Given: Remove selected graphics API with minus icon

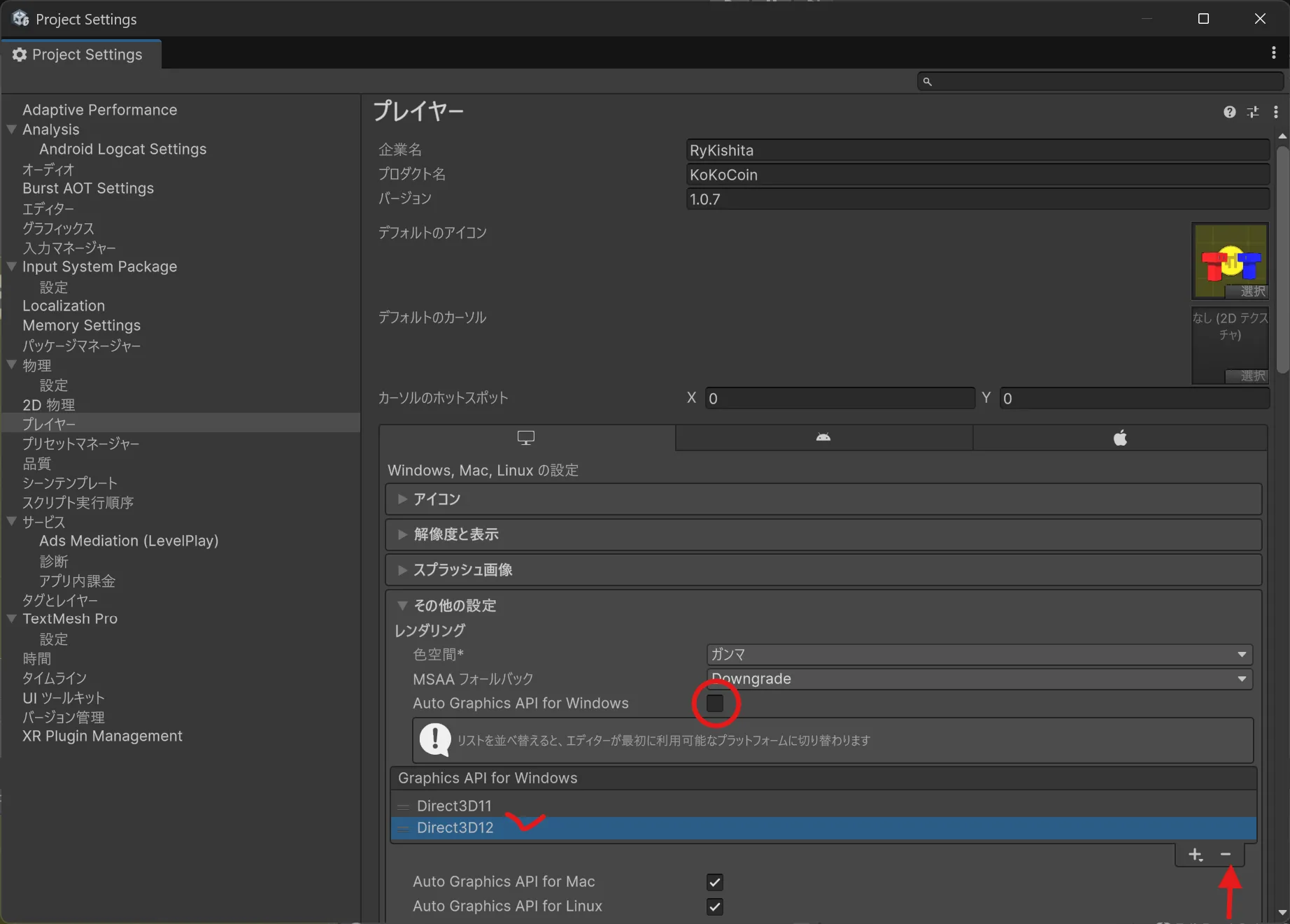Looking at the screenshot, I should click(x=1226, y=855).
